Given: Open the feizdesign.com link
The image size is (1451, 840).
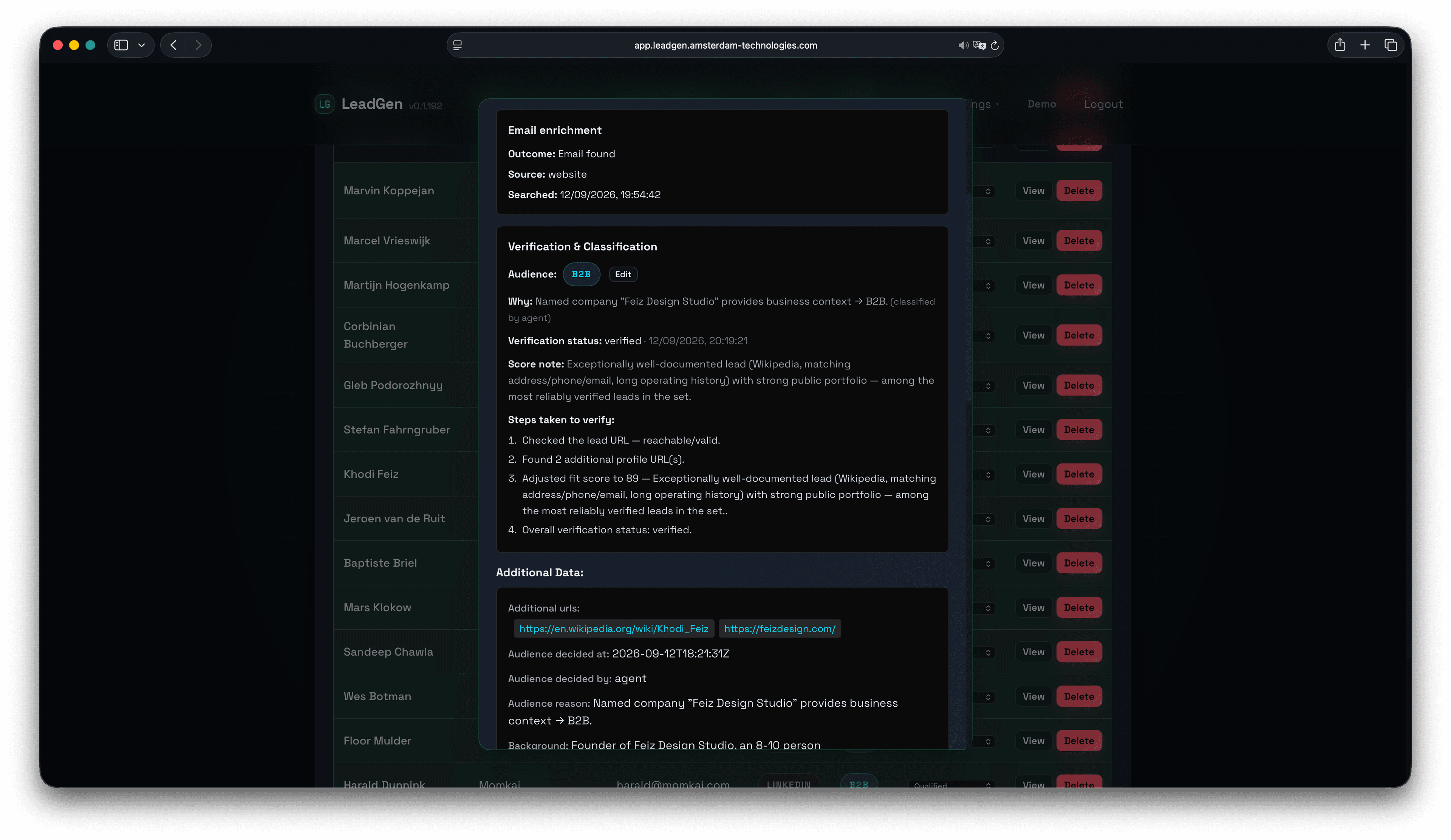Looking at the screenshot, I should 780,629.
